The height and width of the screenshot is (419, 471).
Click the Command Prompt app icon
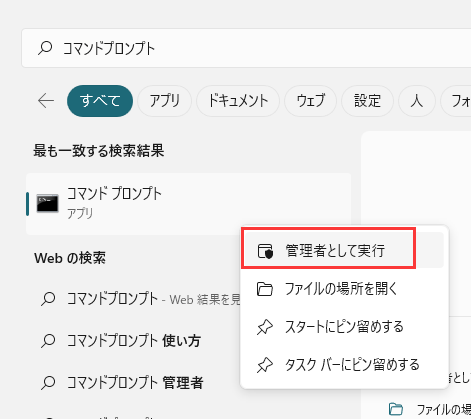(x=47, y=203)
